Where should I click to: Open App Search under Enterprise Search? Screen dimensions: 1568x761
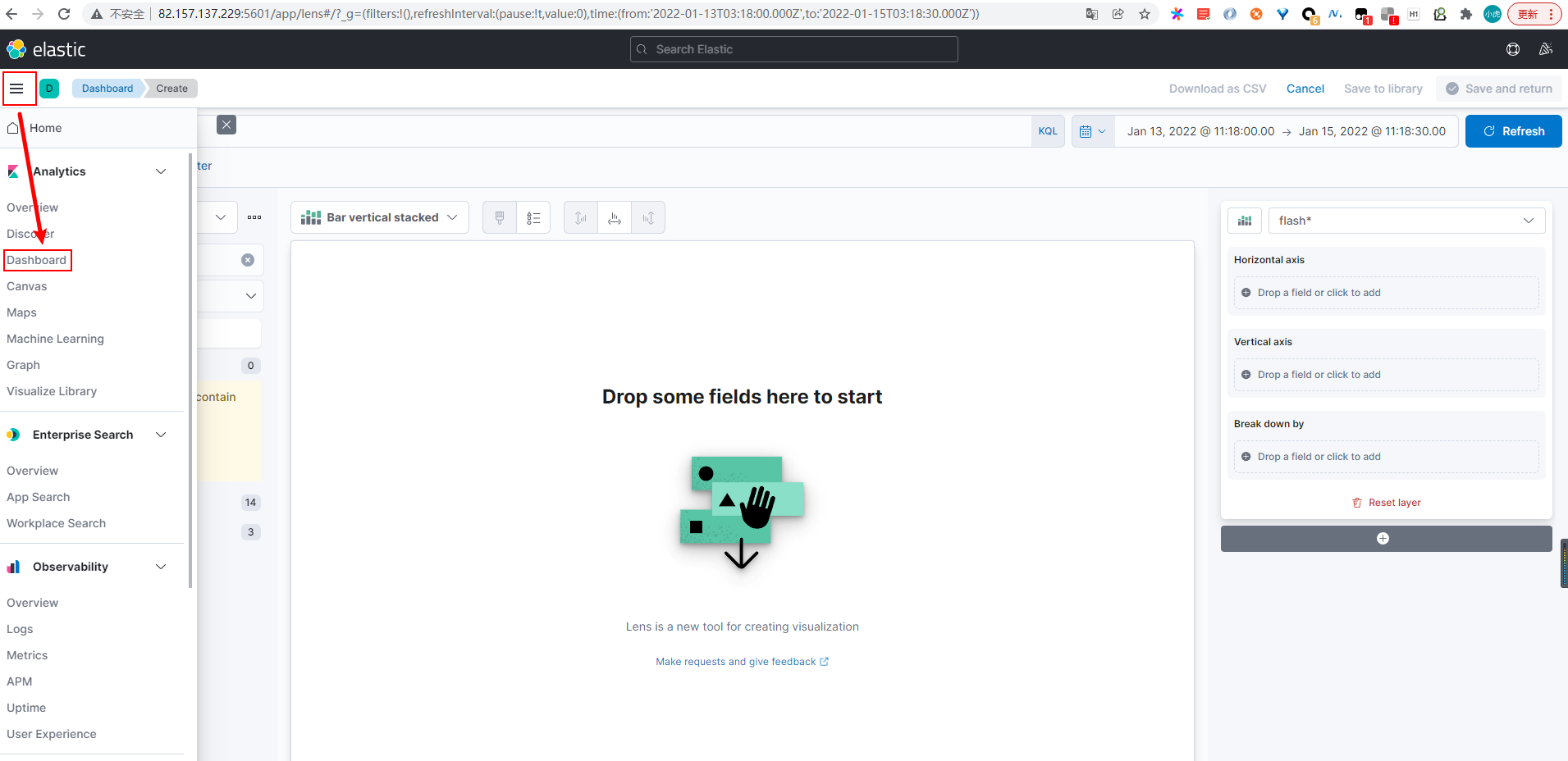click(39, 497)
